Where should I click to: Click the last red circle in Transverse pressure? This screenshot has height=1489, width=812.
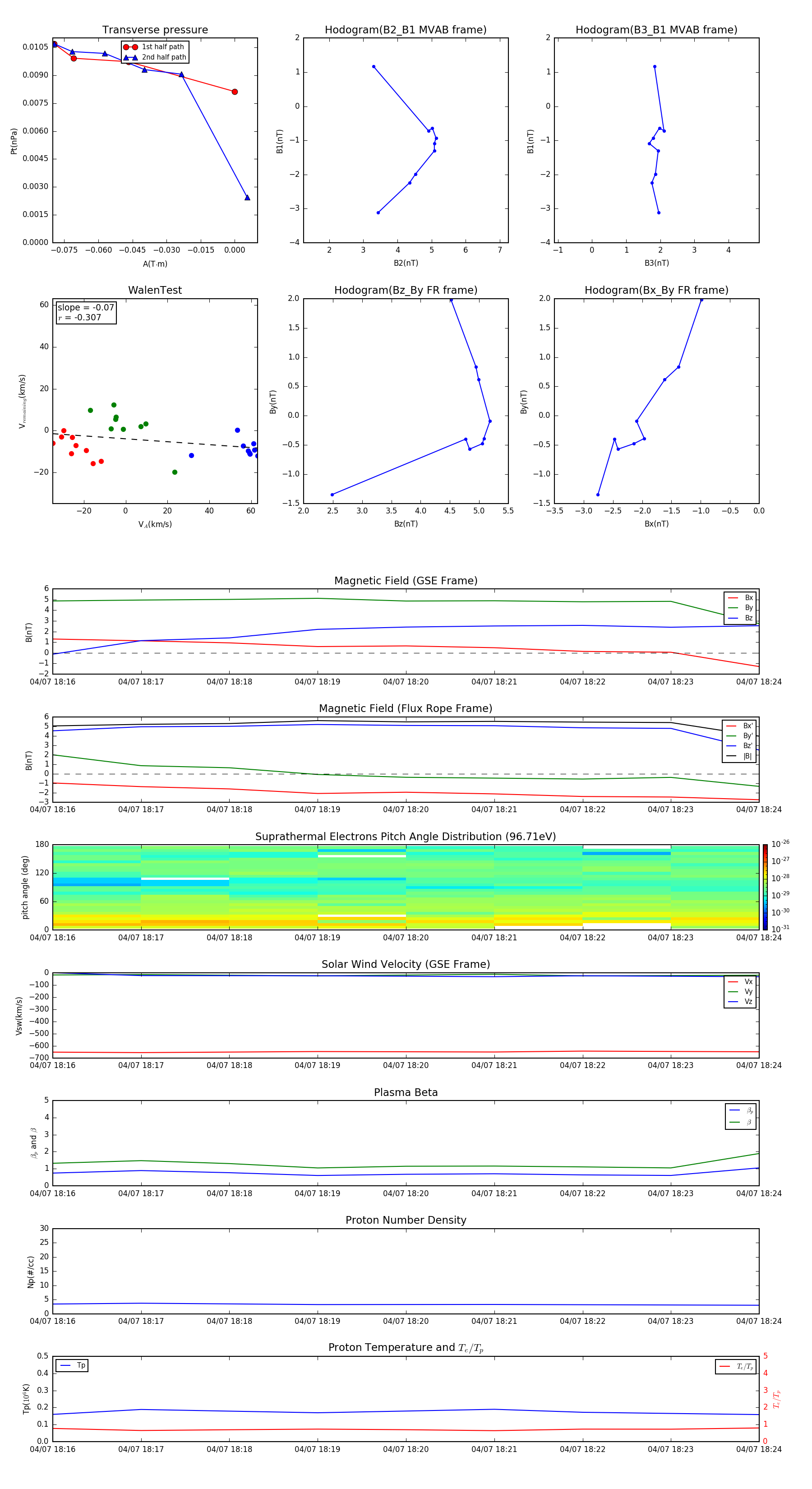[235, 92]
